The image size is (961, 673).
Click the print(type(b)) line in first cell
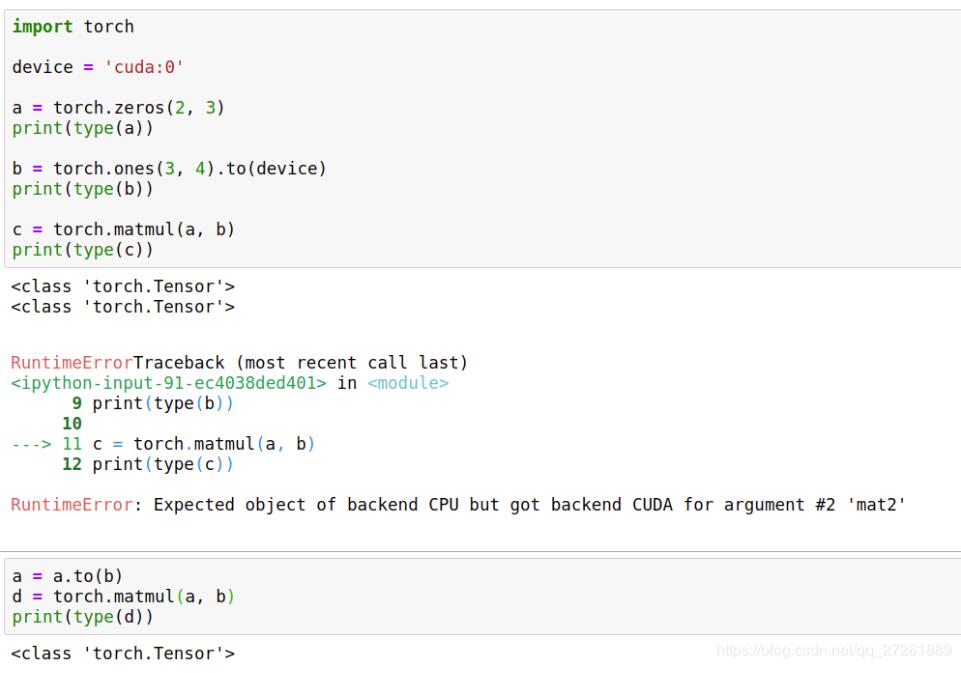83,189
